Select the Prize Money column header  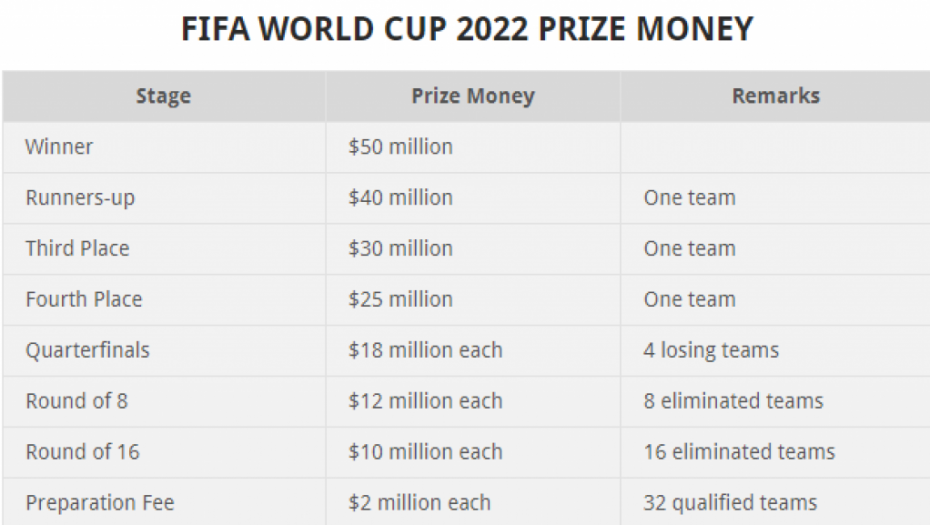(x=473, y=96)
